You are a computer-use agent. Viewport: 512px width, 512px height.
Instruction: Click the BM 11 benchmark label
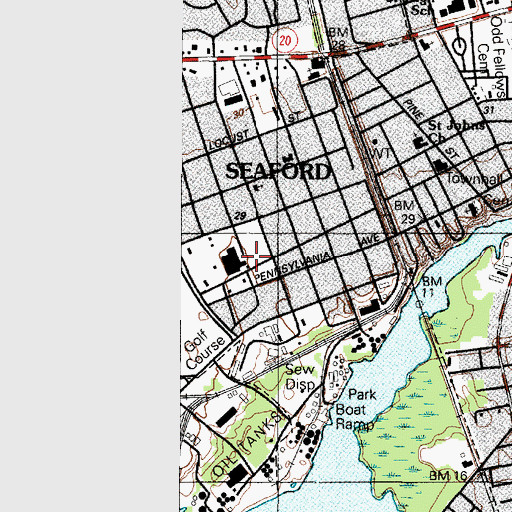pos(432,287)
